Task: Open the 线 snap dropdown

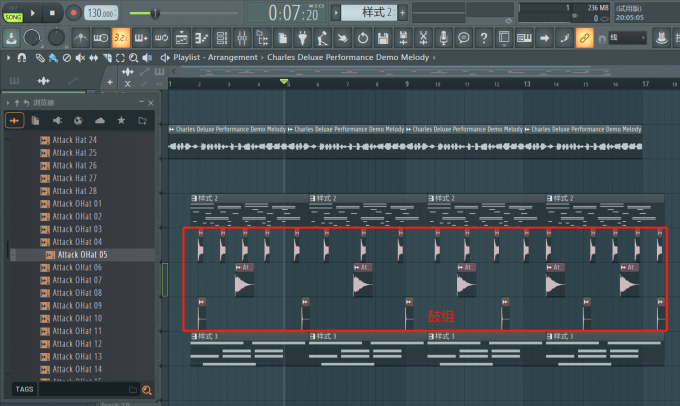Action: 628,38
